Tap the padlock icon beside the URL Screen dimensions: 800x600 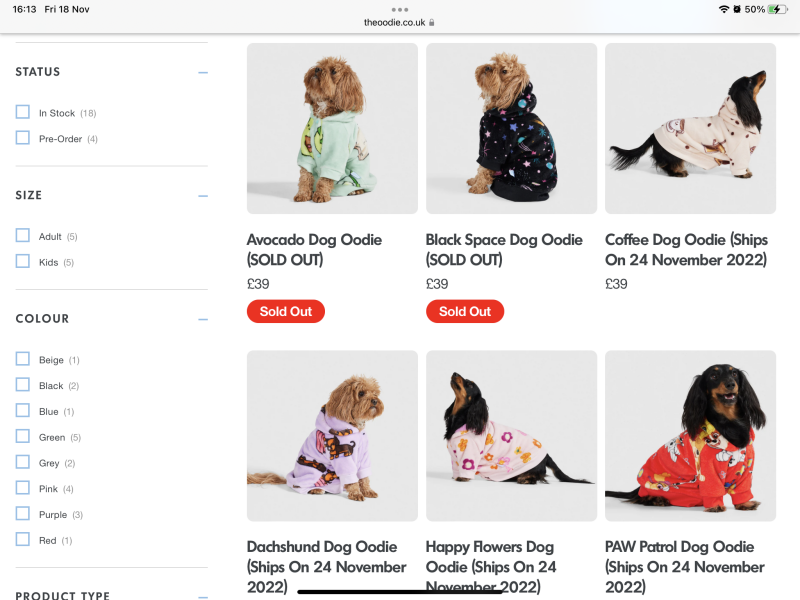432,22
